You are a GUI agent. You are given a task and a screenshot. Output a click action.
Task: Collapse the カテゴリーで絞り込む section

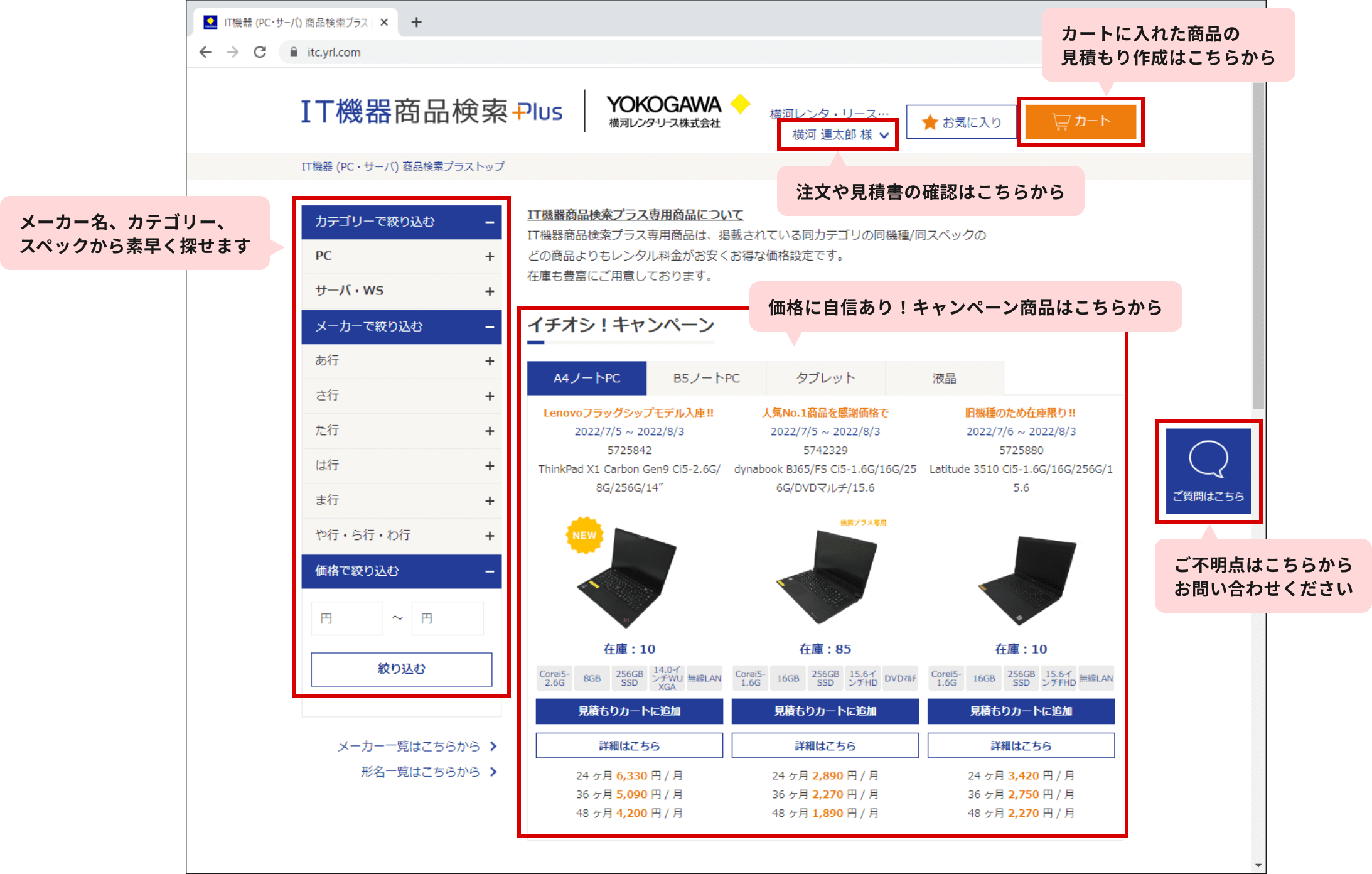402,222
